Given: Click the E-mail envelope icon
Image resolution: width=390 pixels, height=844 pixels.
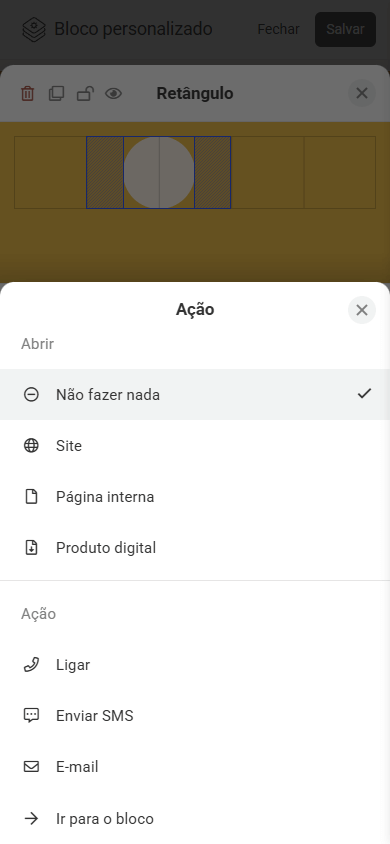Looking at the screenshot, I should 31,766.
